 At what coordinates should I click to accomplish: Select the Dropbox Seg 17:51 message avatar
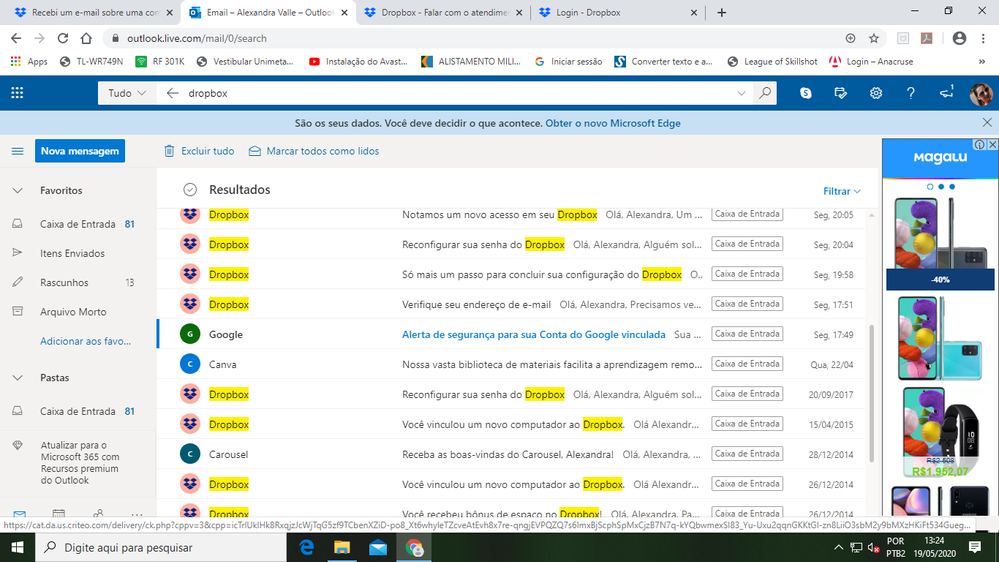coord(190,304)
